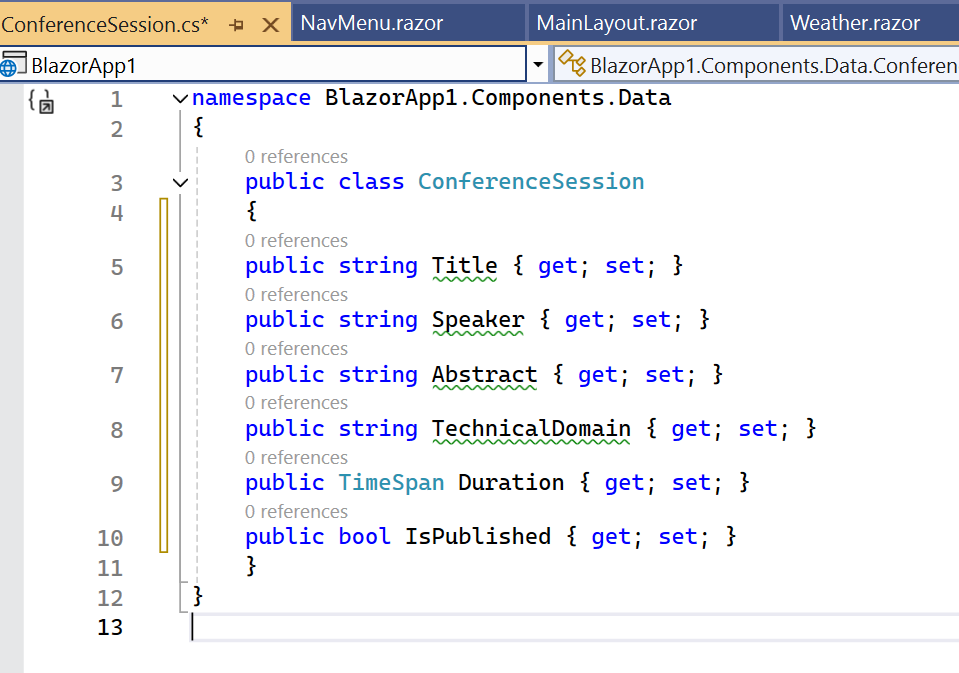Click the class glyph icon in the navigation bar
This screenshot has height=673, width=959.
tap(571, 63)
